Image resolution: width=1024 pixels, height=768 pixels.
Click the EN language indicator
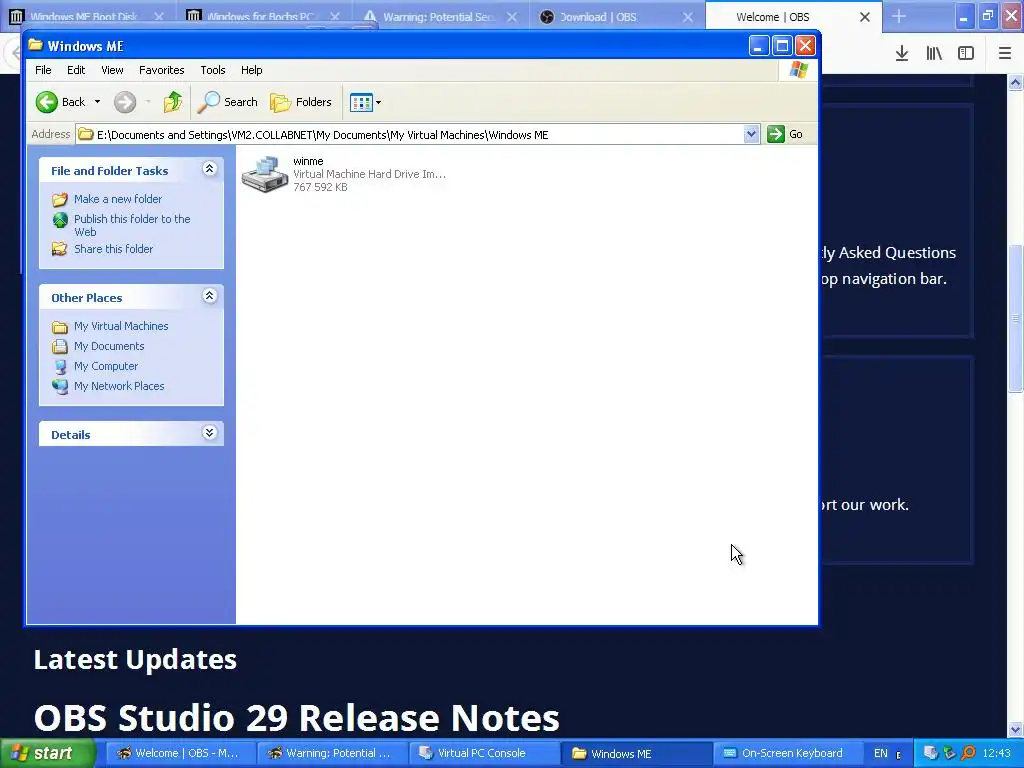tap(880, 753)
